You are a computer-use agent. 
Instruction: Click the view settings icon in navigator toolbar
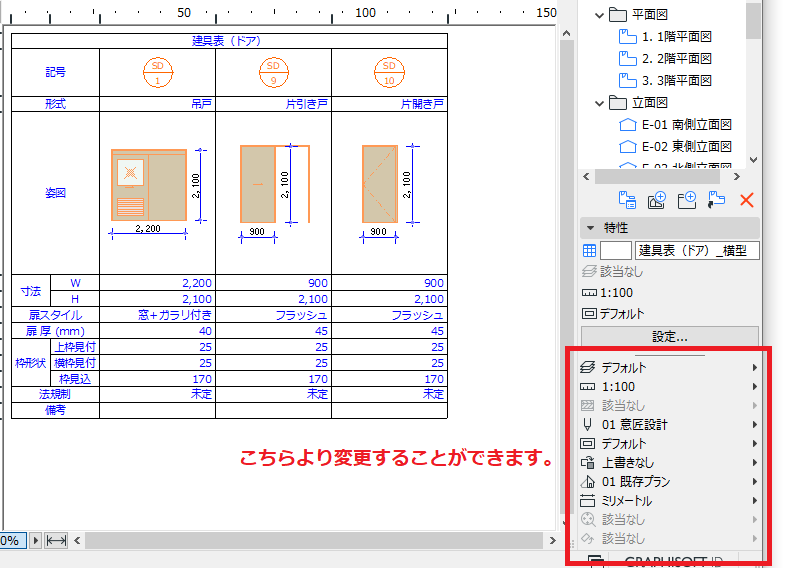pos(627,201)
